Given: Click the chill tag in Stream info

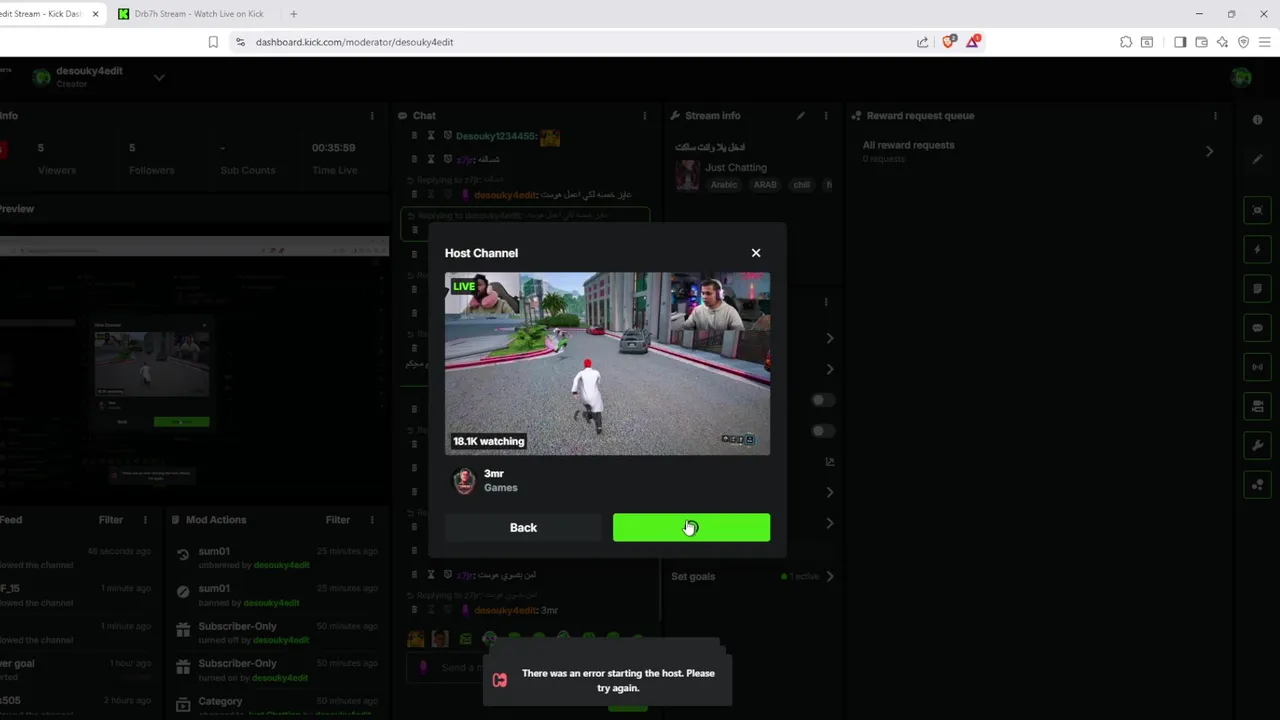Looking at the screenshot, I should [802, 185].
